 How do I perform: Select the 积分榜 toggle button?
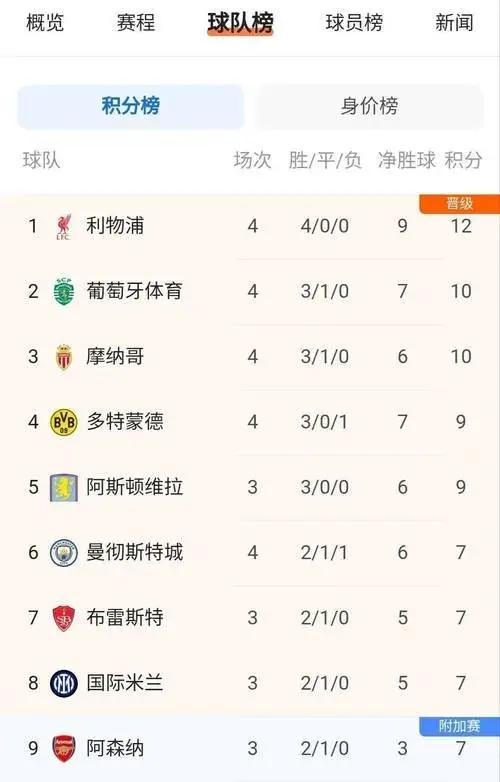[x=131, y=106]
